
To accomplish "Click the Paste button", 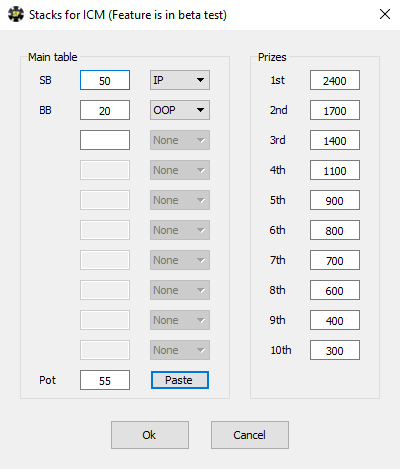I will (180, 380).
